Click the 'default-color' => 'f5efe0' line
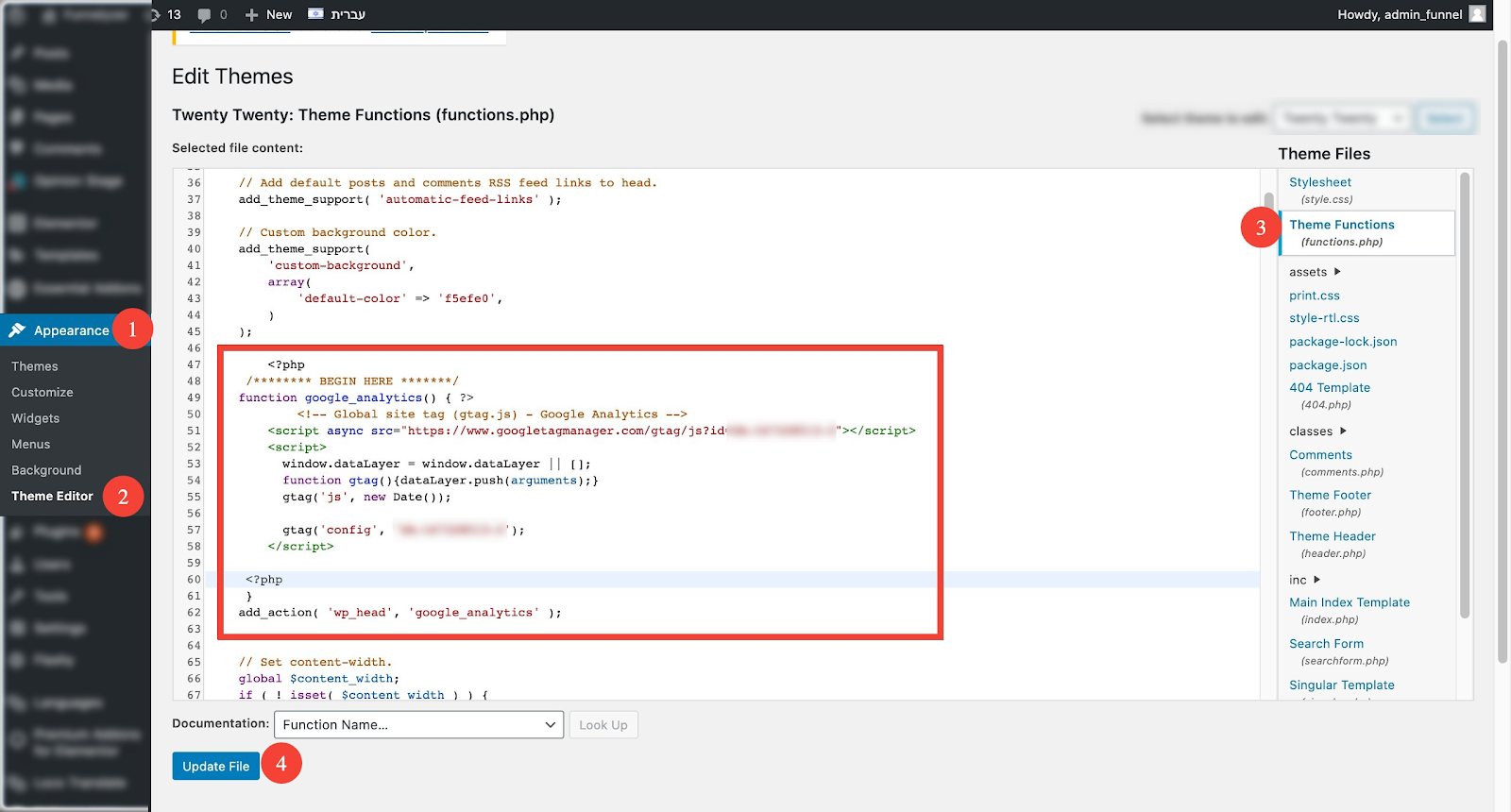 (x=400, y=298)
